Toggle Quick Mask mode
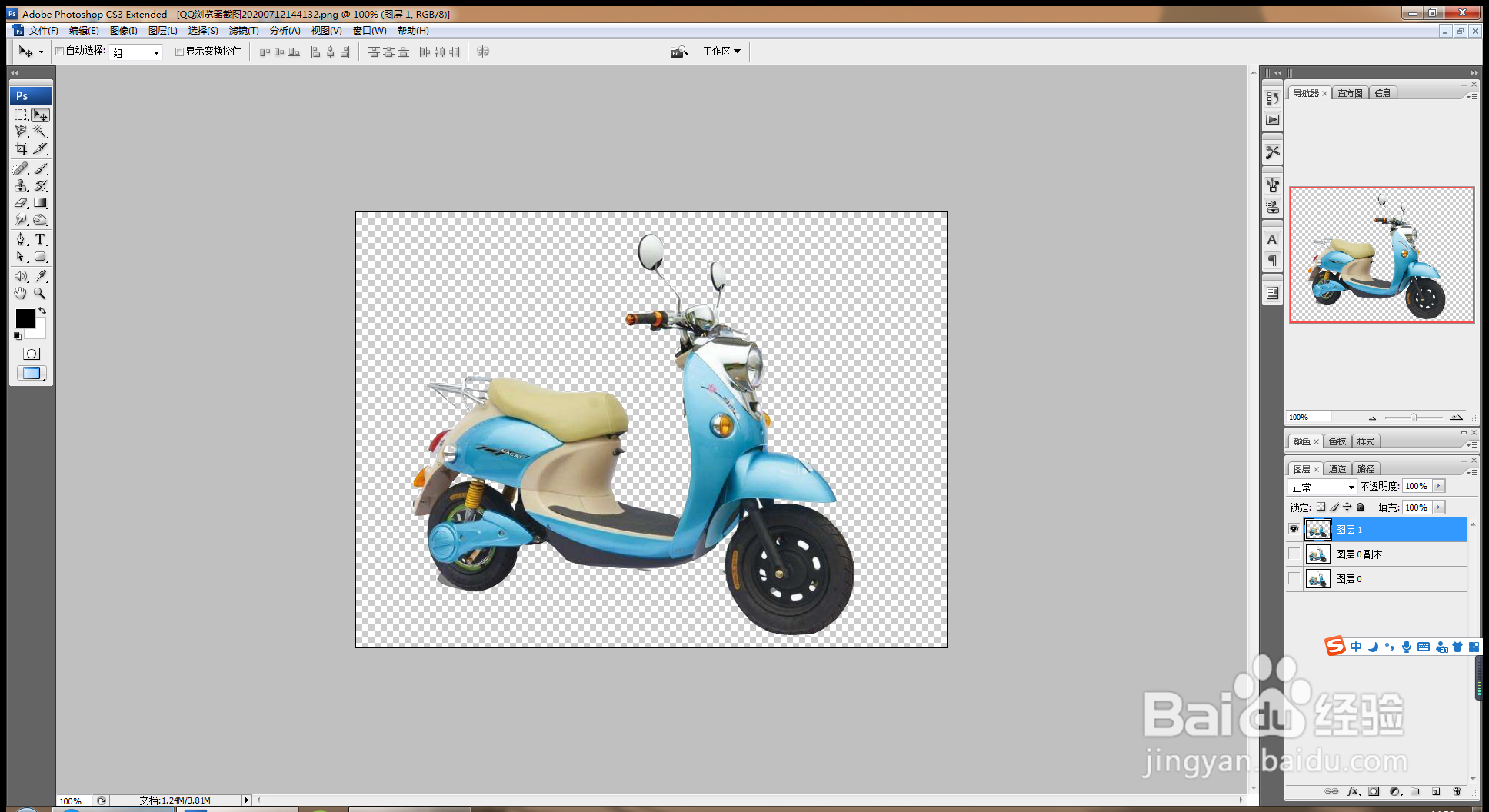 point(32,354)
